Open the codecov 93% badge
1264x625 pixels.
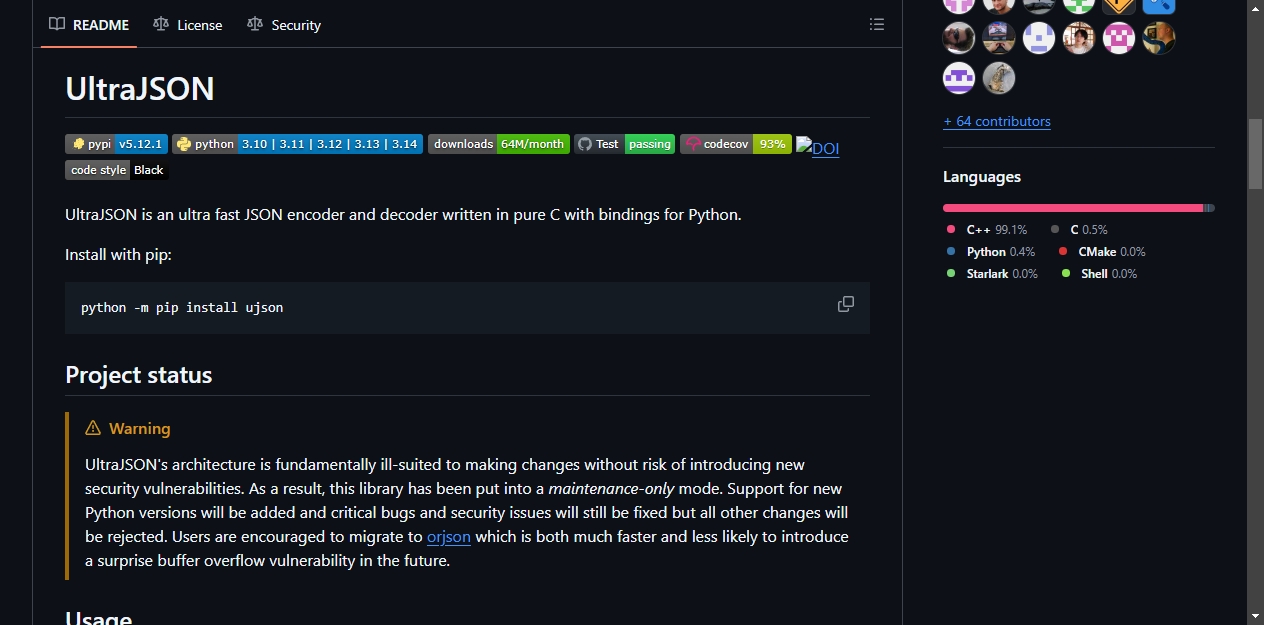[x=736, y=144]
